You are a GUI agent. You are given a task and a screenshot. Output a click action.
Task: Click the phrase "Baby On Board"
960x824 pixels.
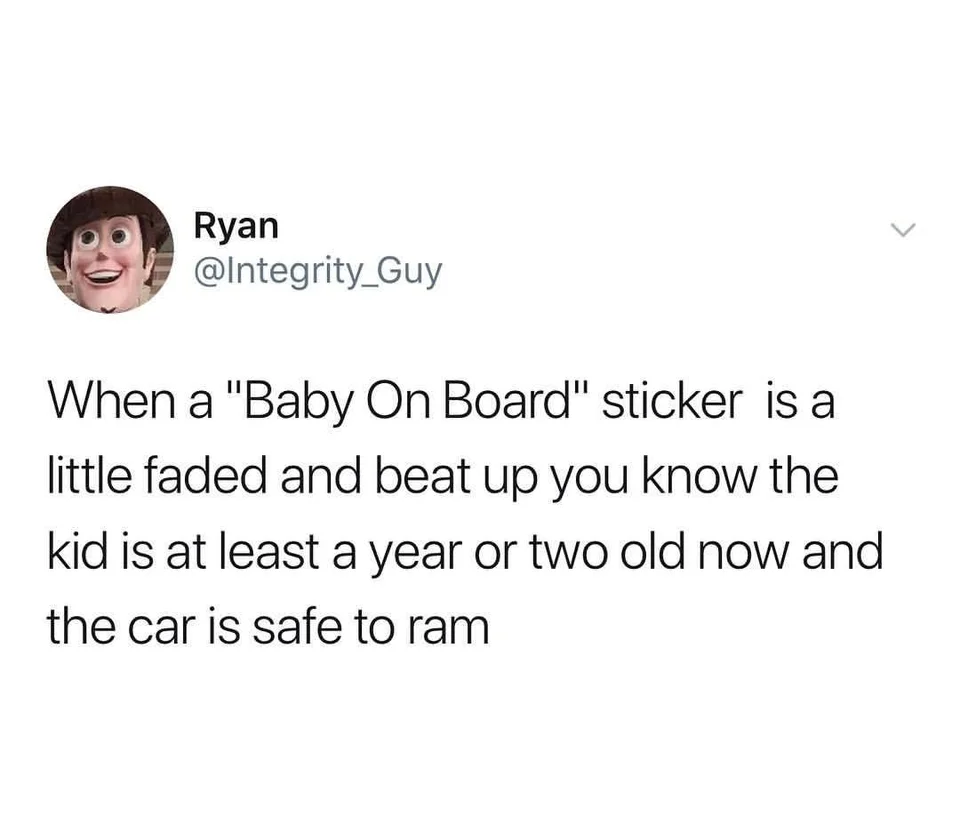(x=408, y=402)
